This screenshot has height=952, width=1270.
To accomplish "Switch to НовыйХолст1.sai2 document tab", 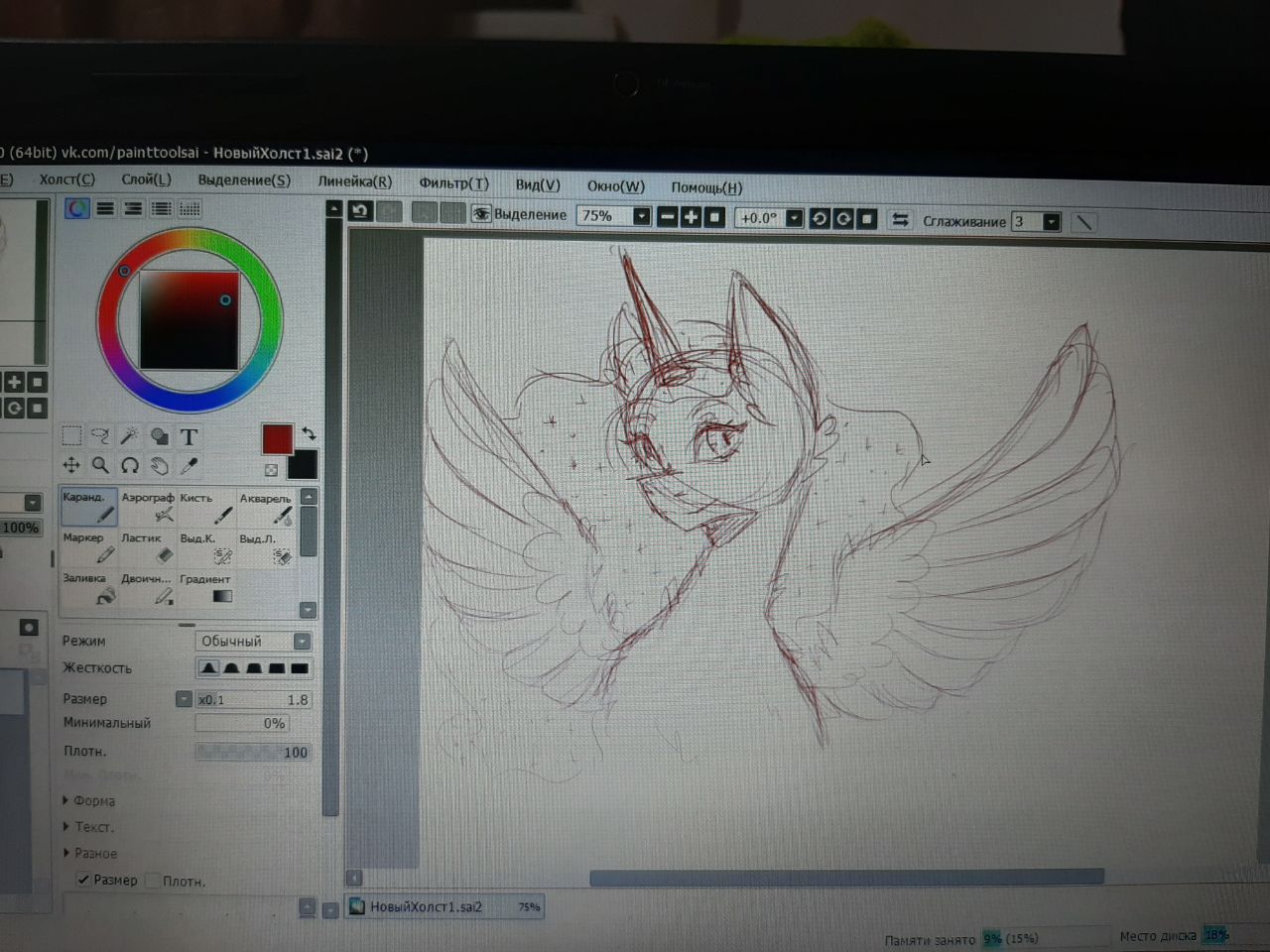I will point(444,906).
